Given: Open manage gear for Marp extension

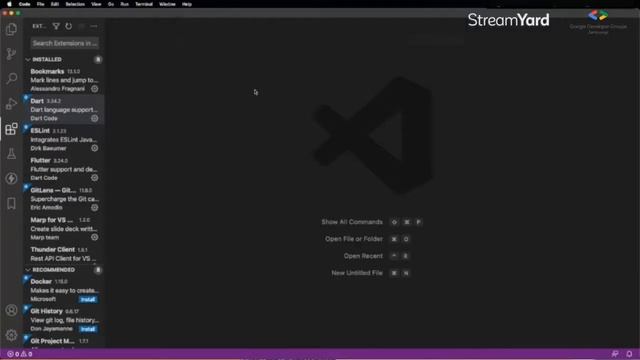Looking at the screenshot, I should coord(95,237).
